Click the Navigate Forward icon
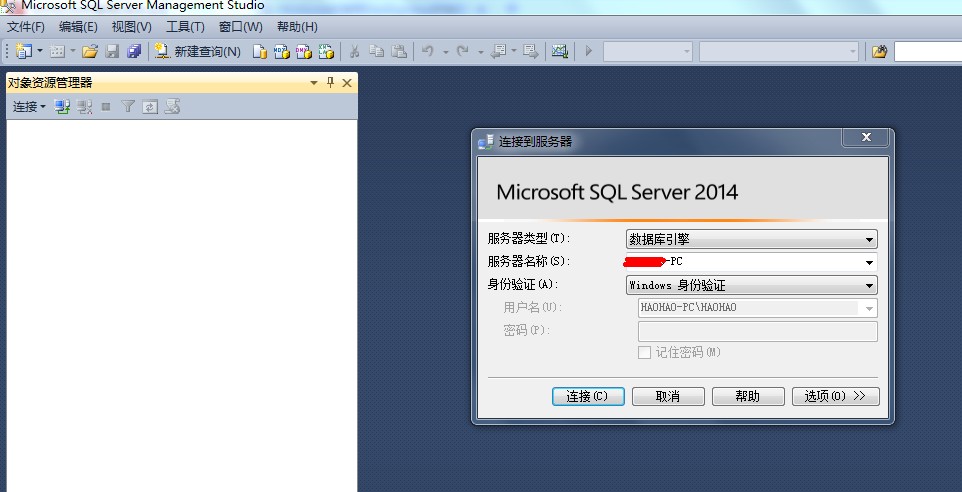The width and height of the screenshot is (962, 492). pos(530,52)
